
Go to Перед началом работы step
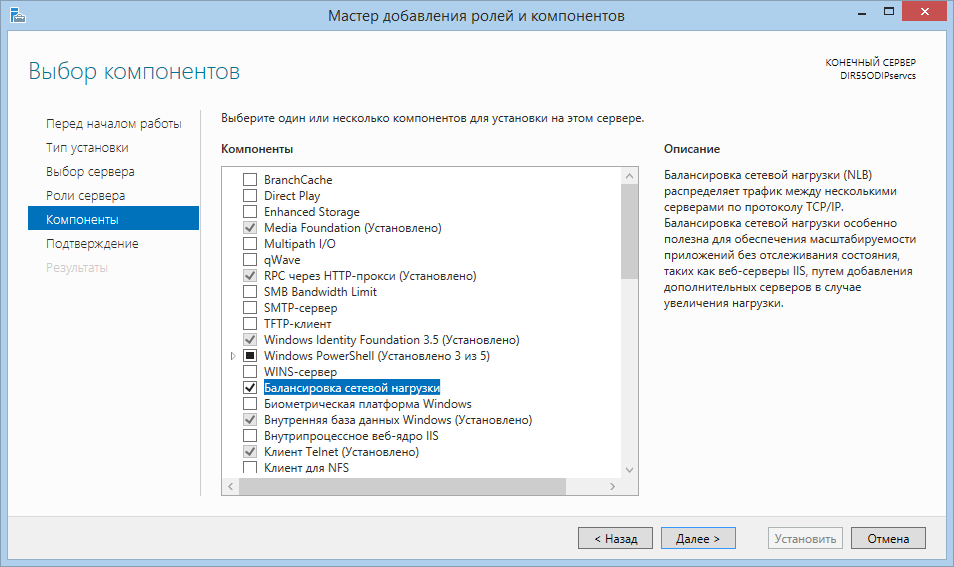pos(113,123)
